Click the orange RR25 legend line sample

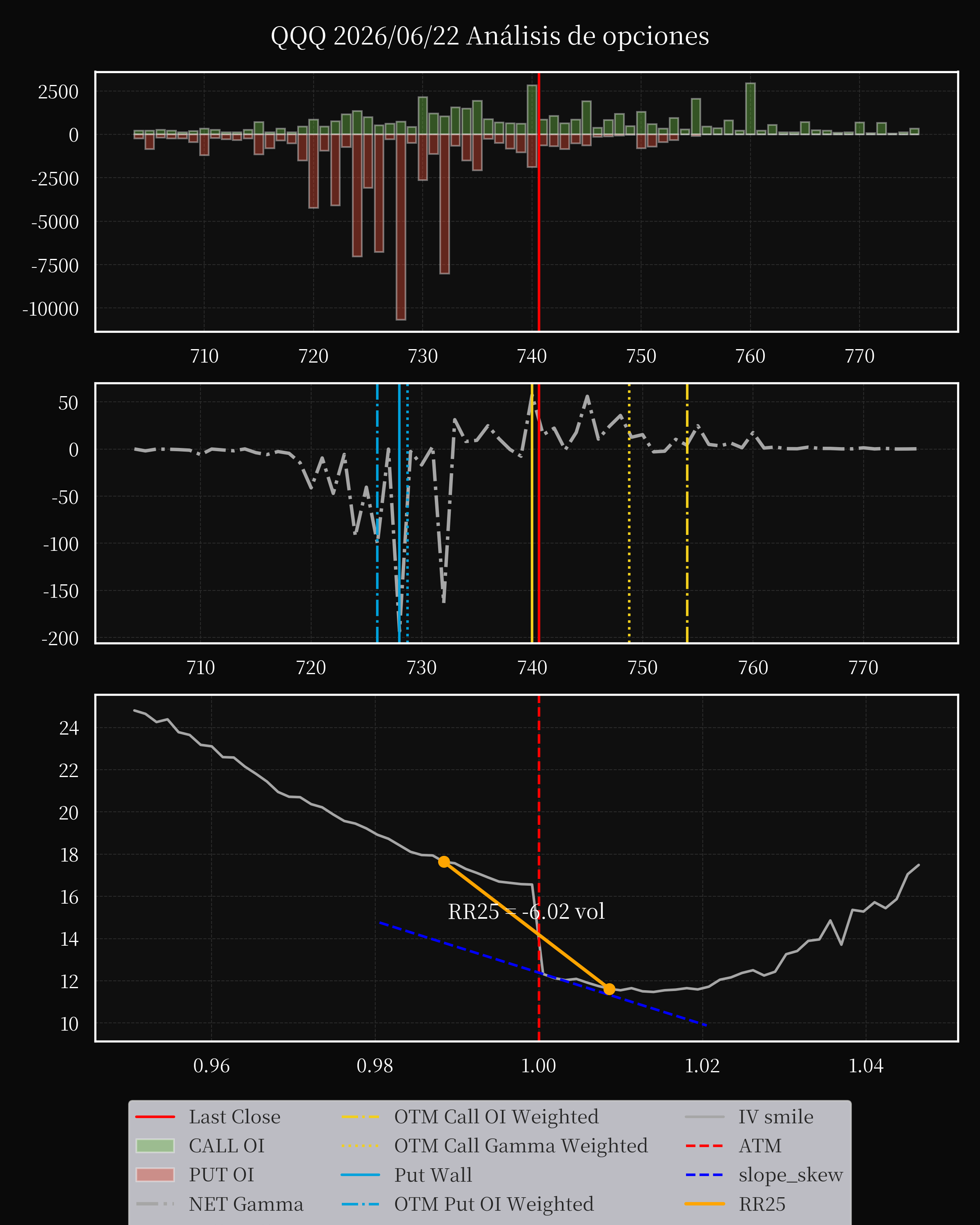[705, 1203]
